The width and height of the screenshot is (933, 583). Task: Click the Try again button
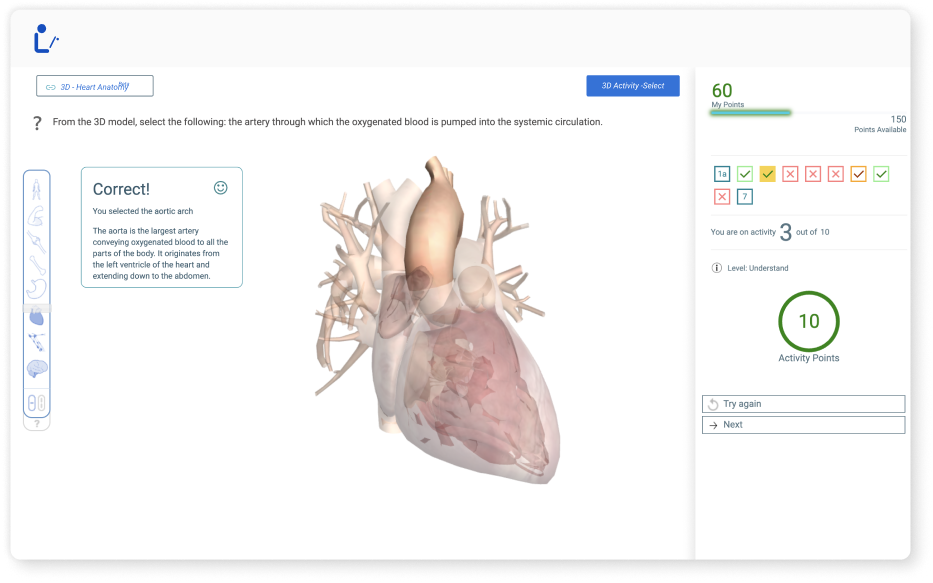point(803,404)
